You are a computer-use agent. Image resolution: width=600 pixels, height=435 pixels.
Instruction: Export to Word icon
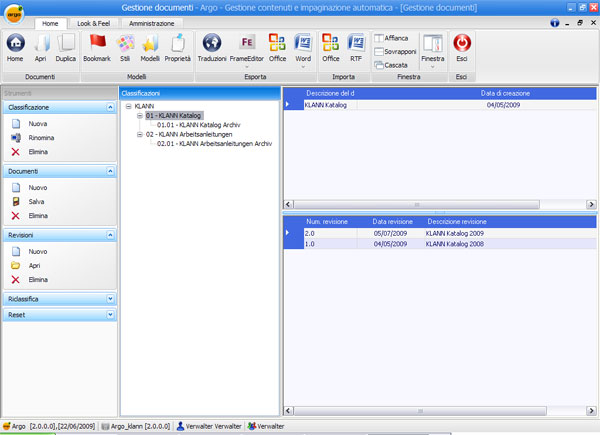tap(303, 48)
